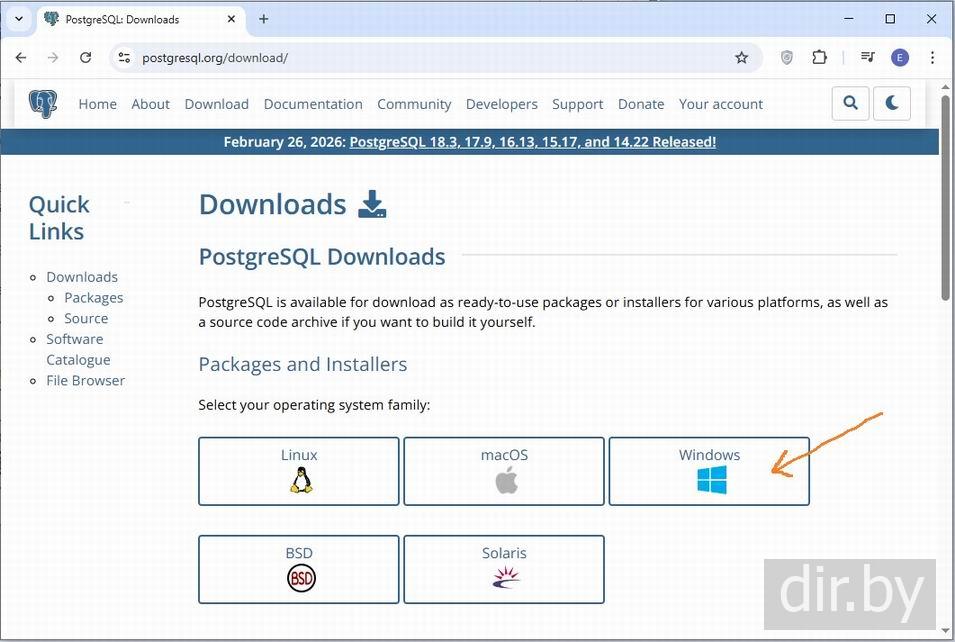
Task: Open the About menu item
Action: (150, 104)
